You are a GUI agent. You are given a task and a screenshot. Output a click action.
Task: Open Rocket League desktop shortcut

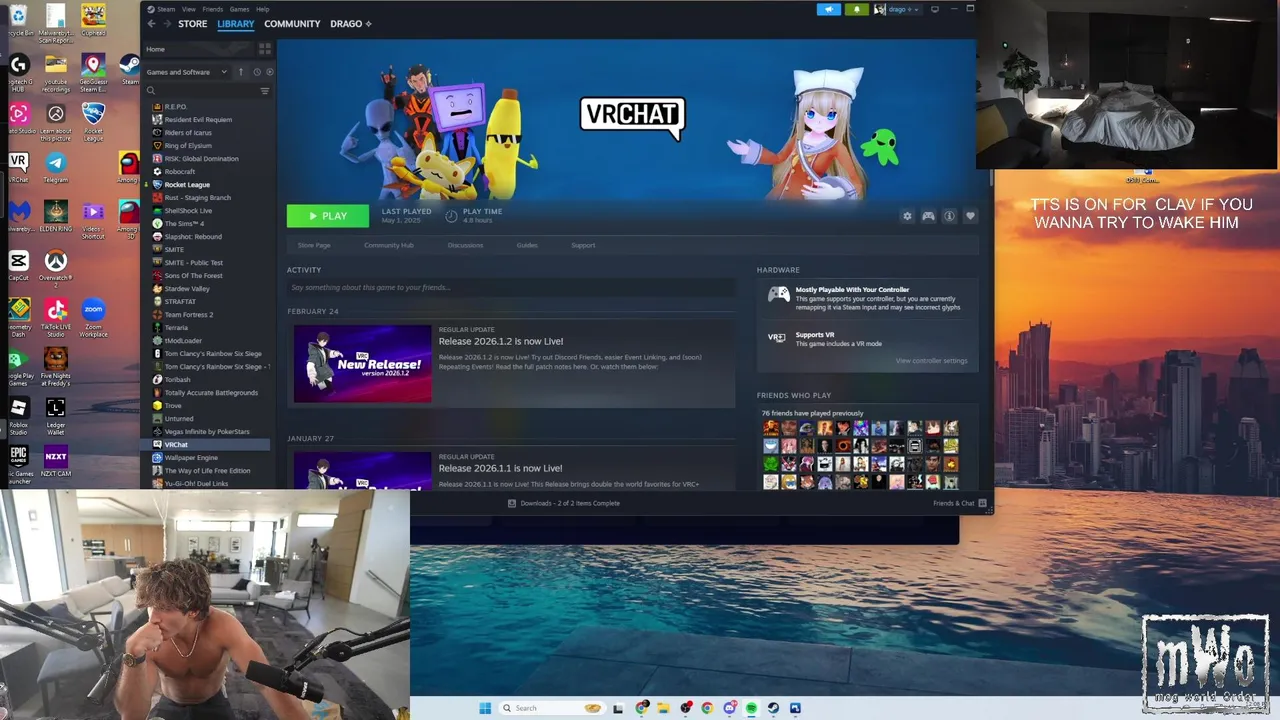(93, 119)
